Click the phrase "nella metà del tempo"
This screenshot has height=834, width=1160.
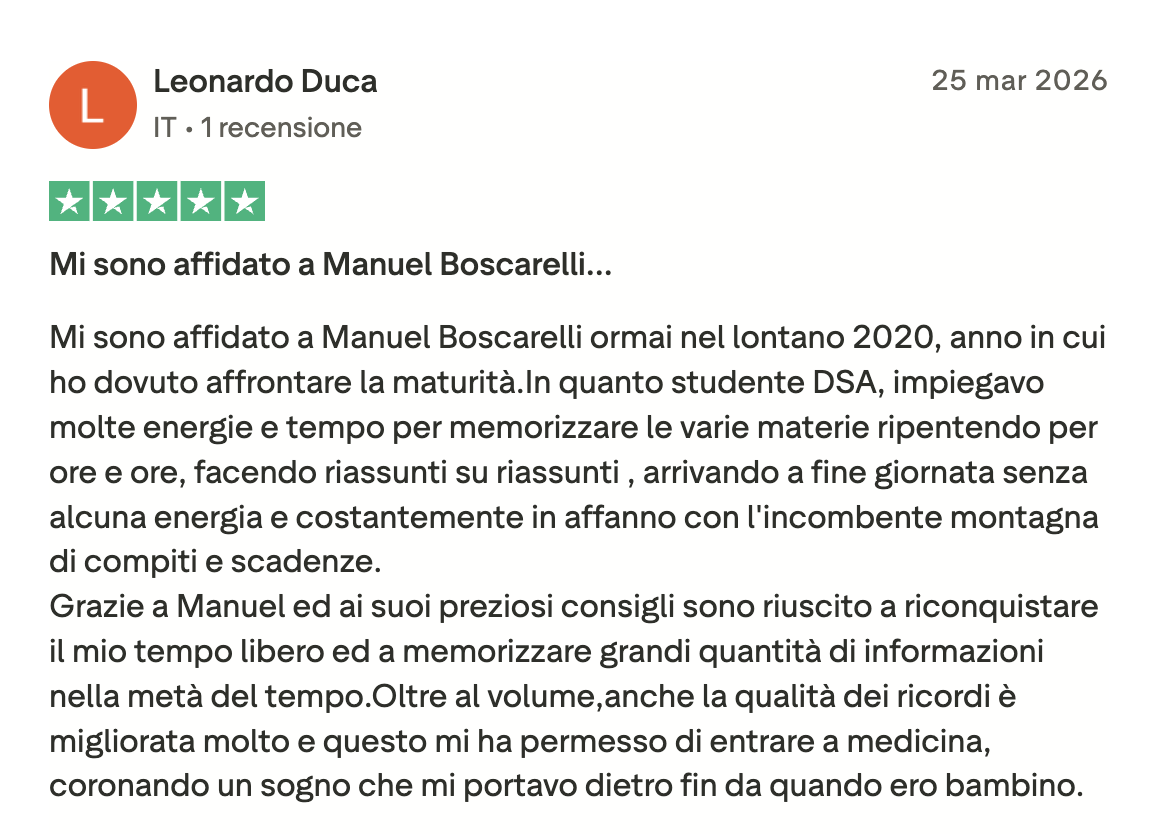[x=208, y=696]
